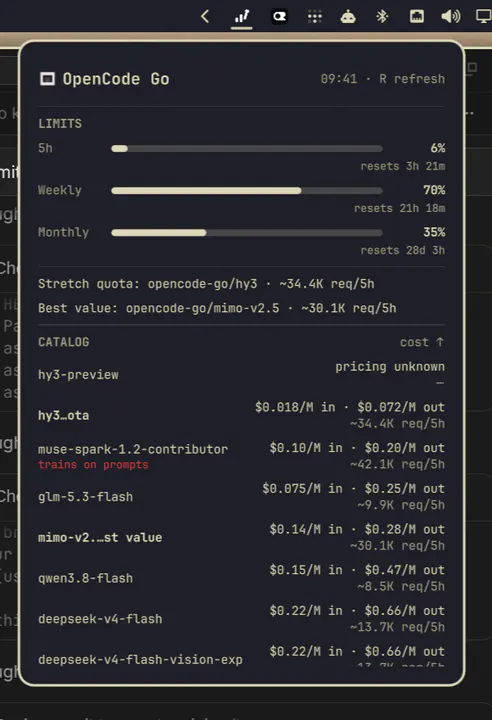Click the 5h limit progress bar
The image size is (492, 720).
click(247, 148)
